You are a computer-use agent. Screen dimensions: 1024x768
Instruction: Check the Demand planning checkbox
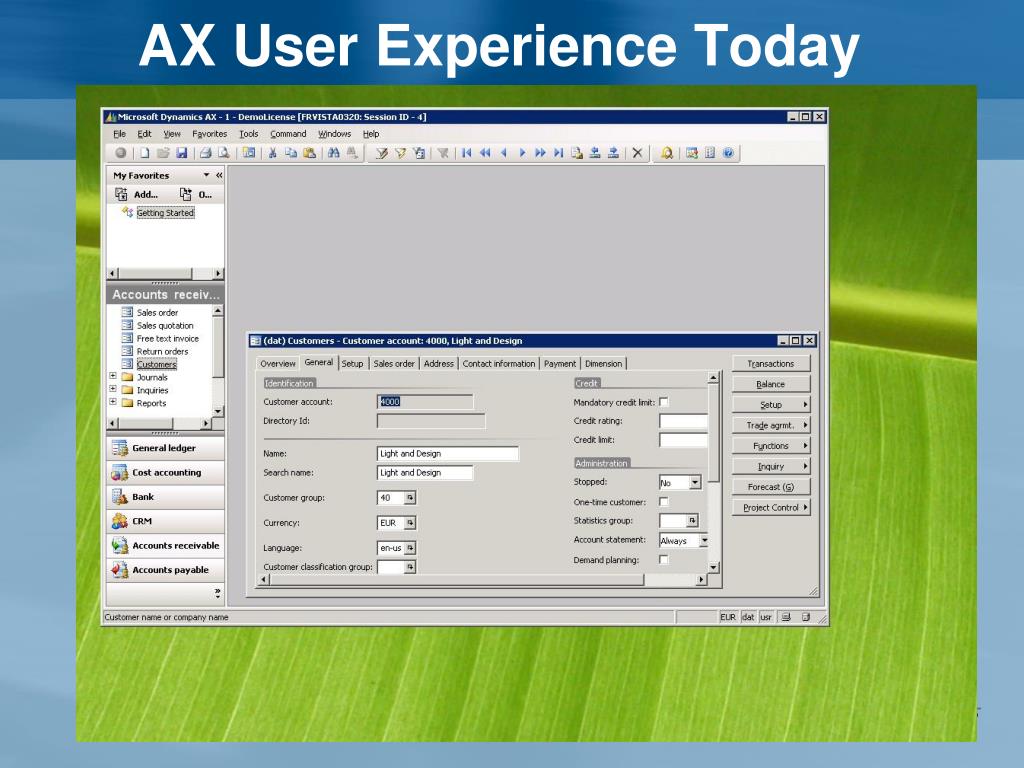[x=664, y=560]
